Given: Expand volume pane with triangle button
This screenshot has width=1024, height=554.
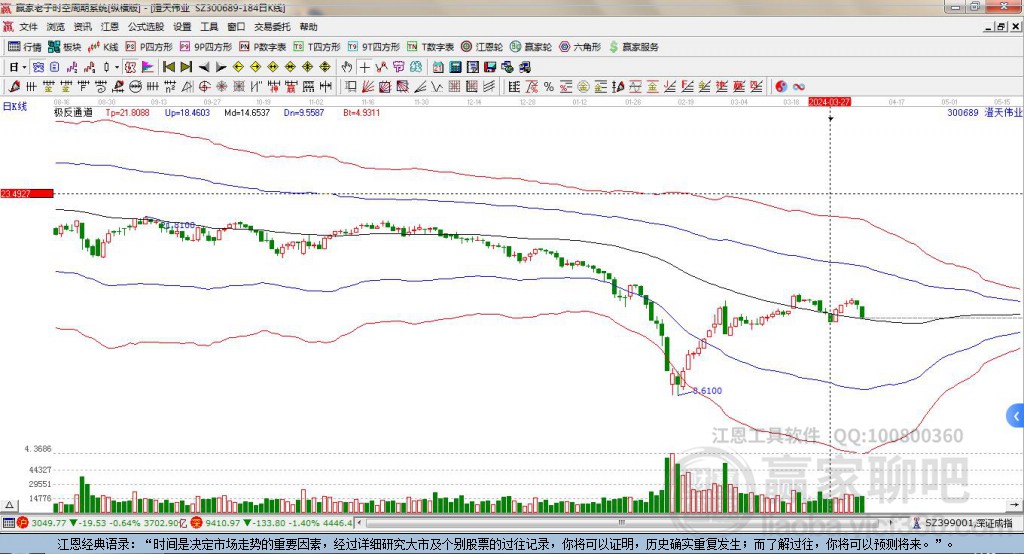Looking at the screenshot, I should point(9,505).
